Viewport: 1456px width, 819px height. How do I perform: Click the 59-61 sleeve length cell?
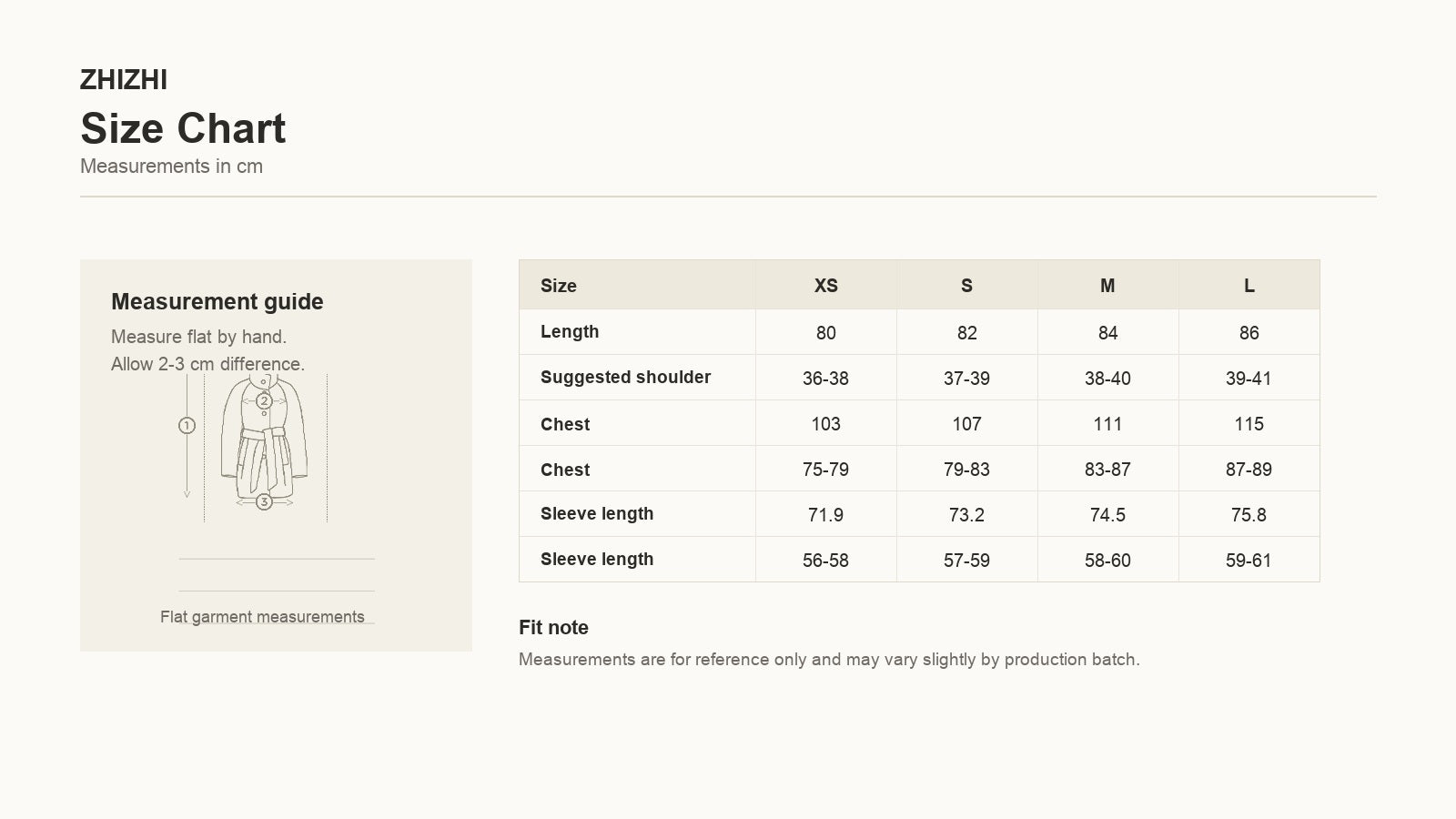click(x=1249, y=560)
